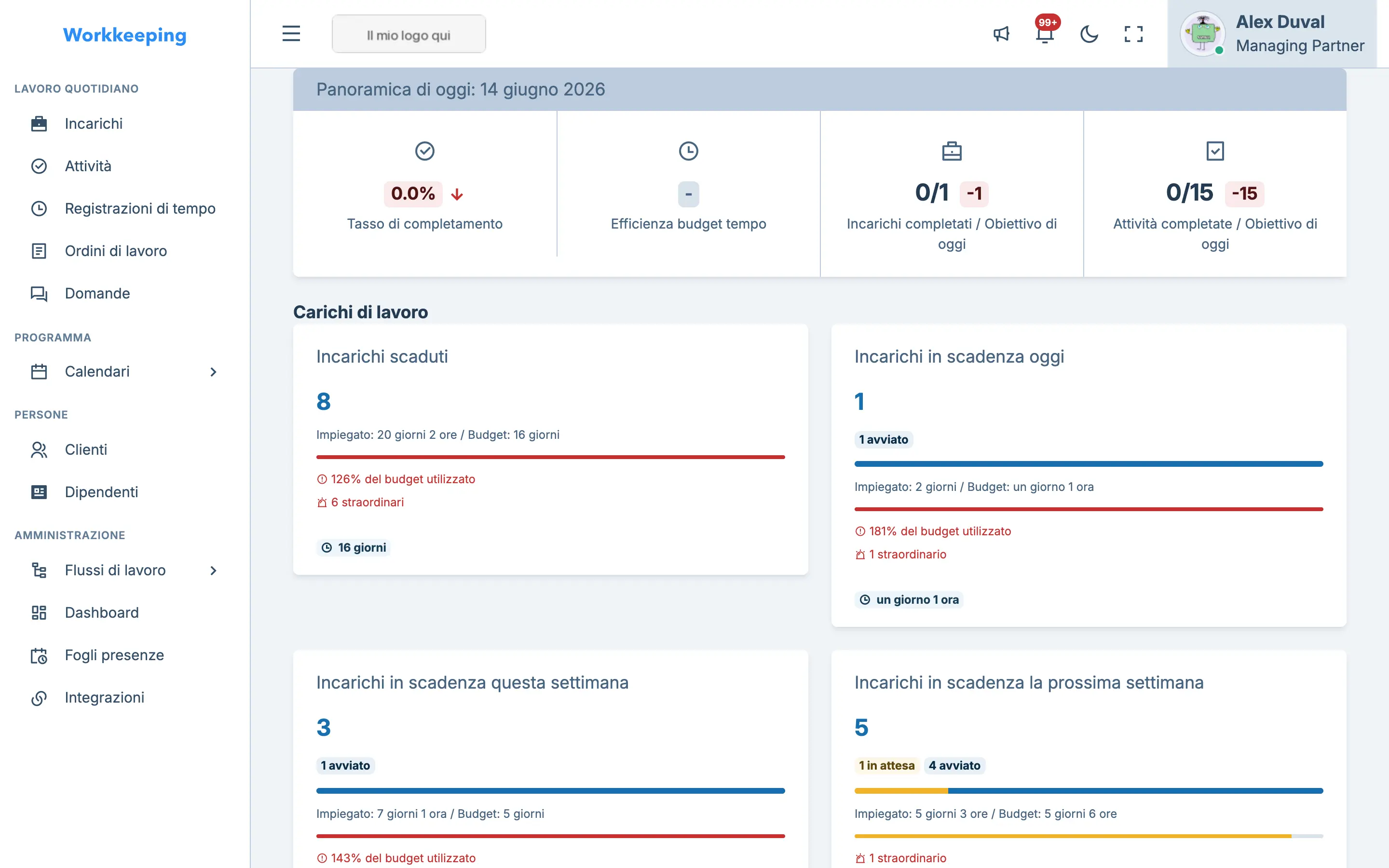Screen dimensions: 1389x868
Task: Toggle dark mode moon icon
Action: tap(1089, 34)
